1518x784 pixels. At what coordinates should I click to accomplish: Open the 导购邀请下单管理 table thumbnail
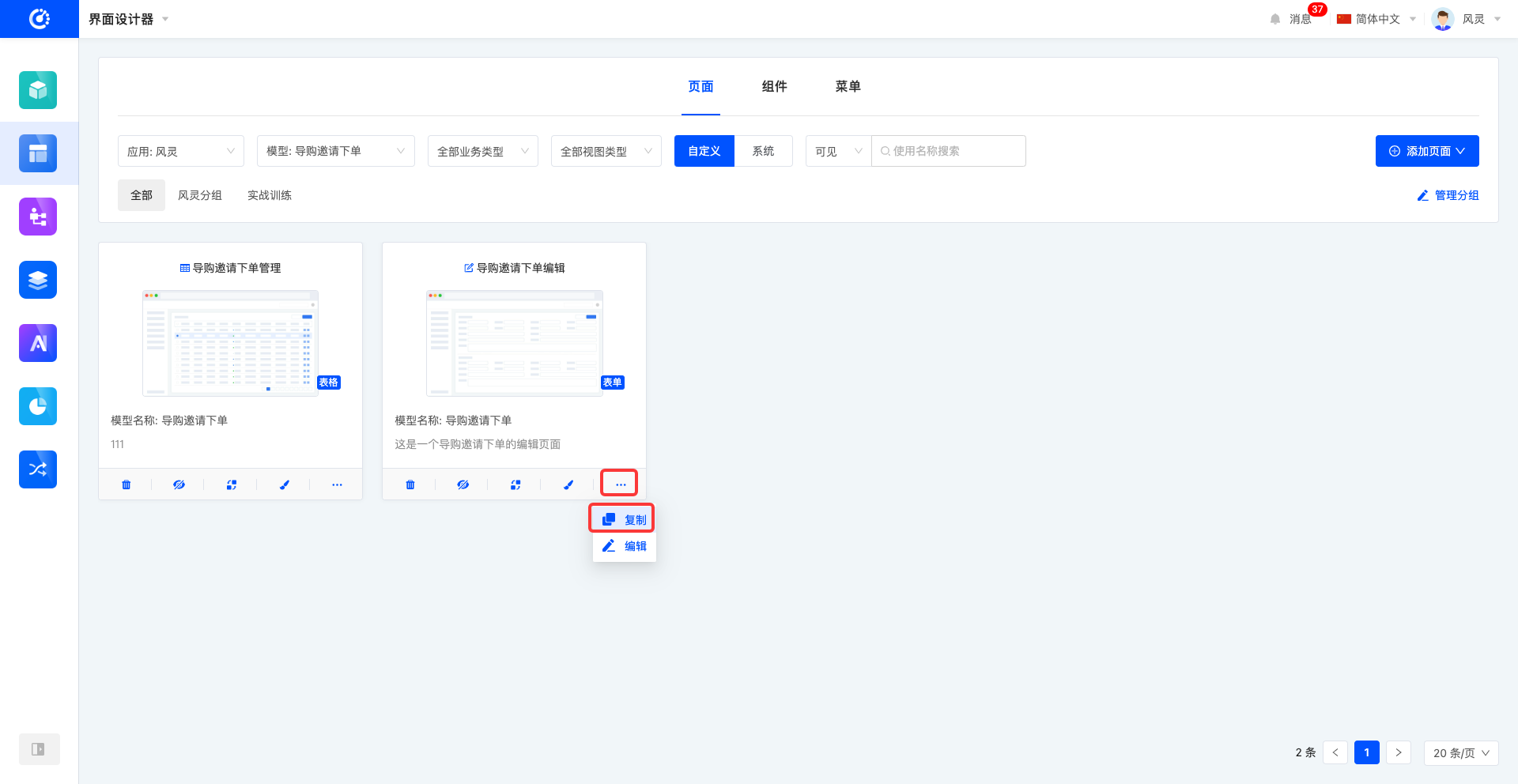(230, 342)
